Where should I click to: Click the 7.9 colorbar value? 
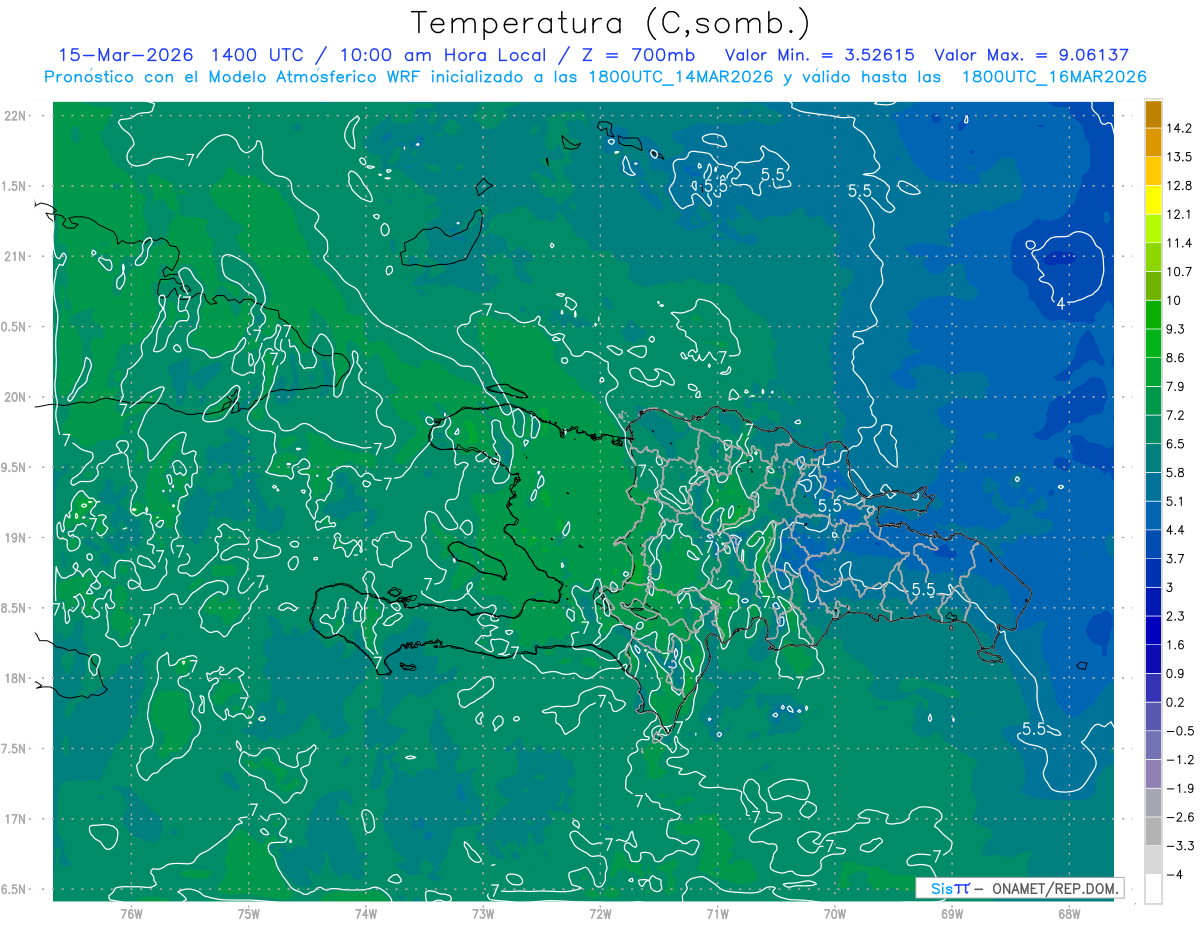pyautogui.click(x=1176, y=387)
